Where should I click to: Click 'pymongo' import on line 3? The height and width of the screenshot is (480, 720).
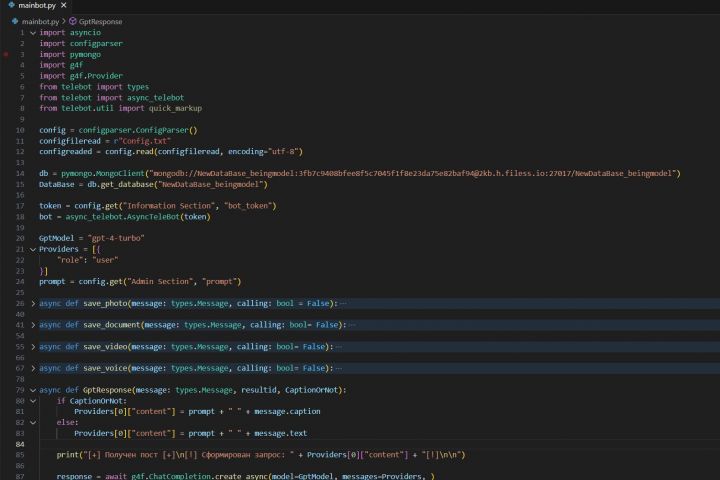click(85, 54)
